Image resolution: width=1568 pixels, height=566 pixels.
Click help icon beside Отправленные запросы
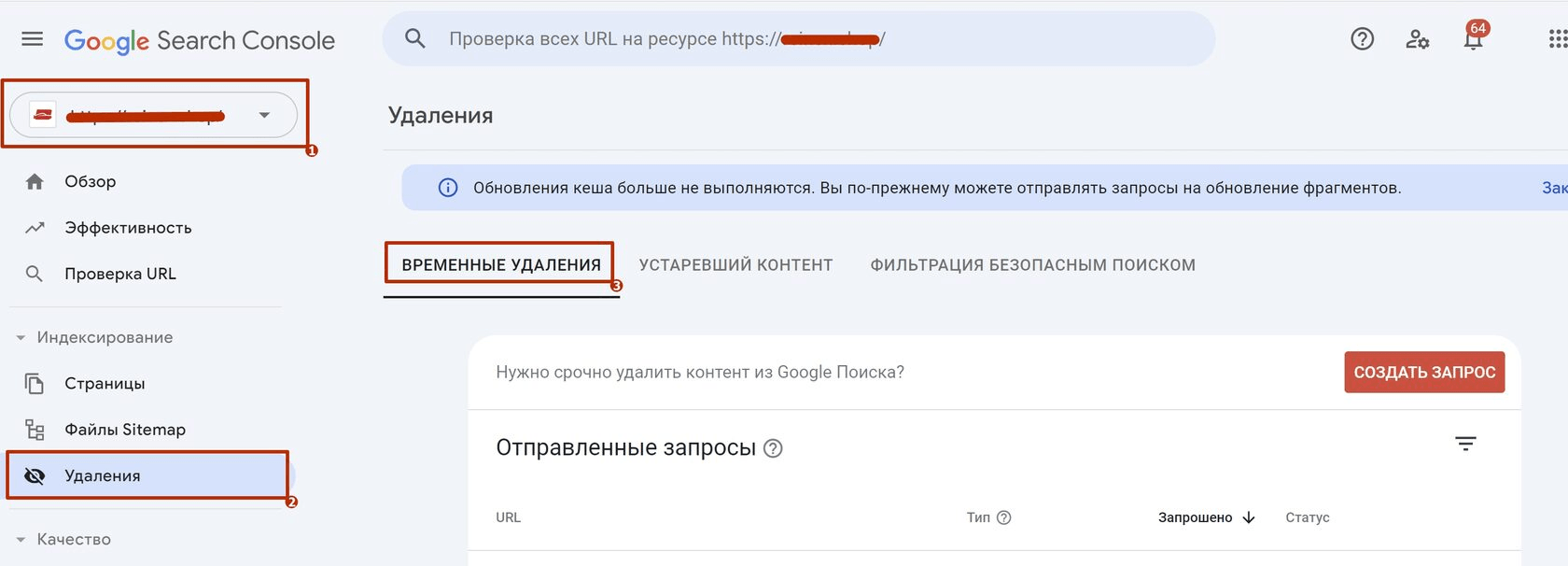773,448
